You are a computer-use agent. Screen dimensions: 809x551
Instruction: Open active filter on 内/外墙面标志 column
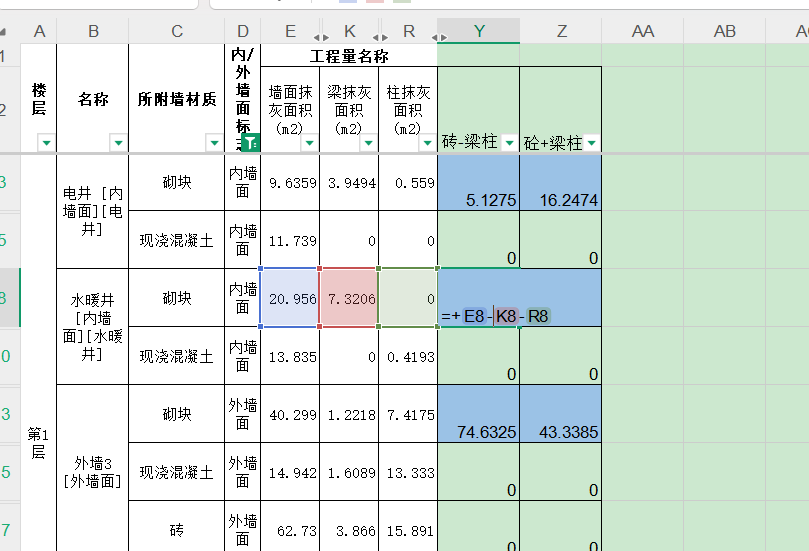point(251,142)
